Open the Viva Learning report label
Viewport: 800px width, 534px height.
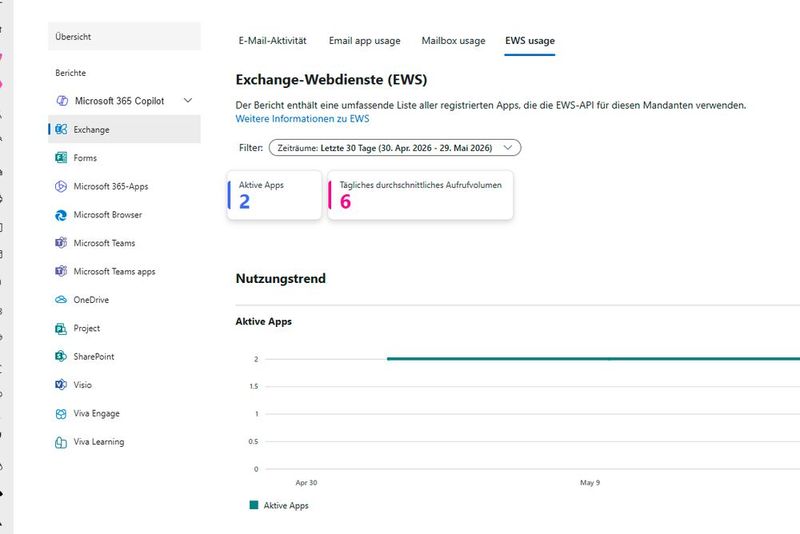coord(98,442)
